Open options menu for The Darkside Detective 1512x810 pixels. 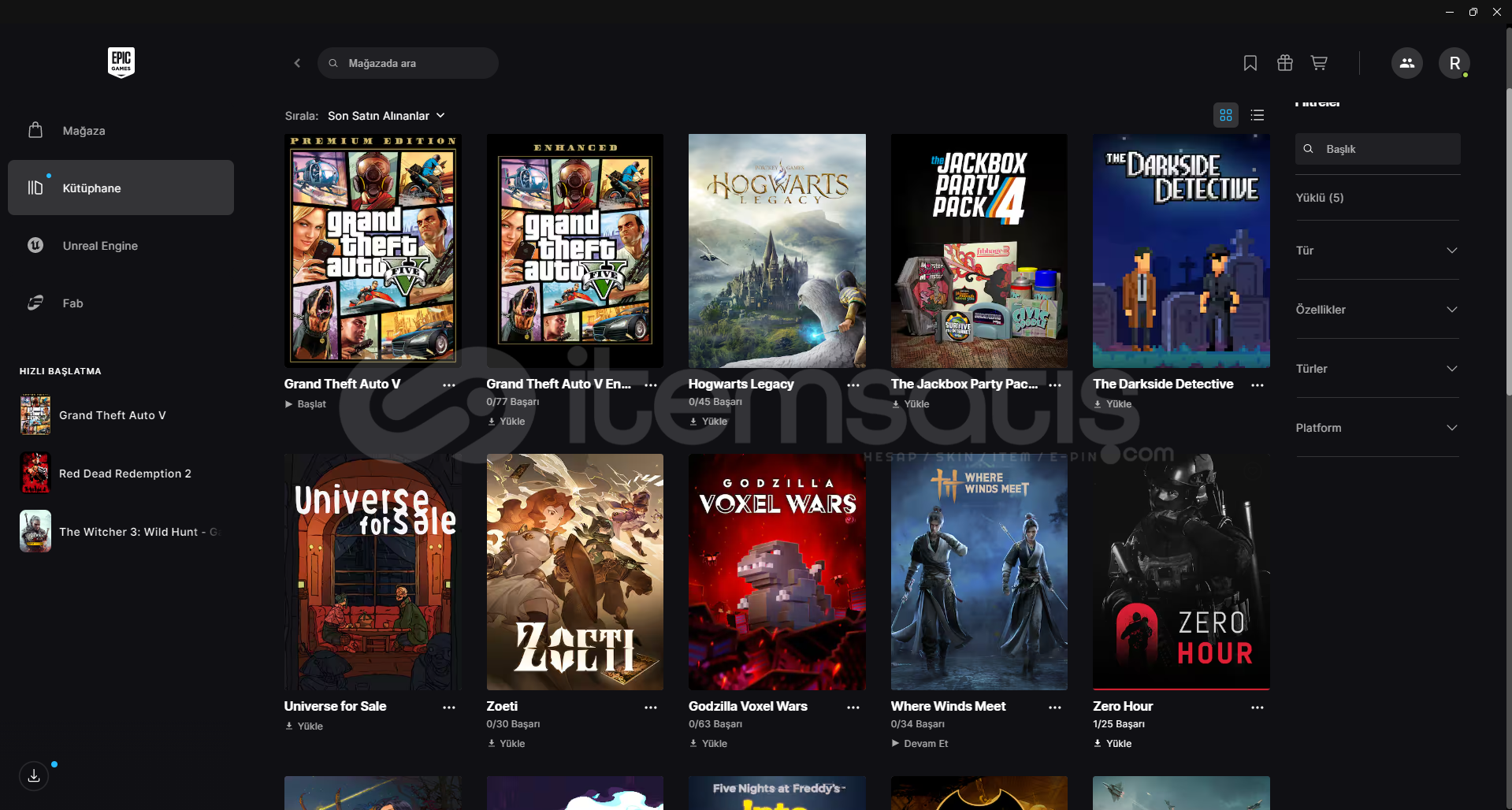click(x=1258, y=385)
